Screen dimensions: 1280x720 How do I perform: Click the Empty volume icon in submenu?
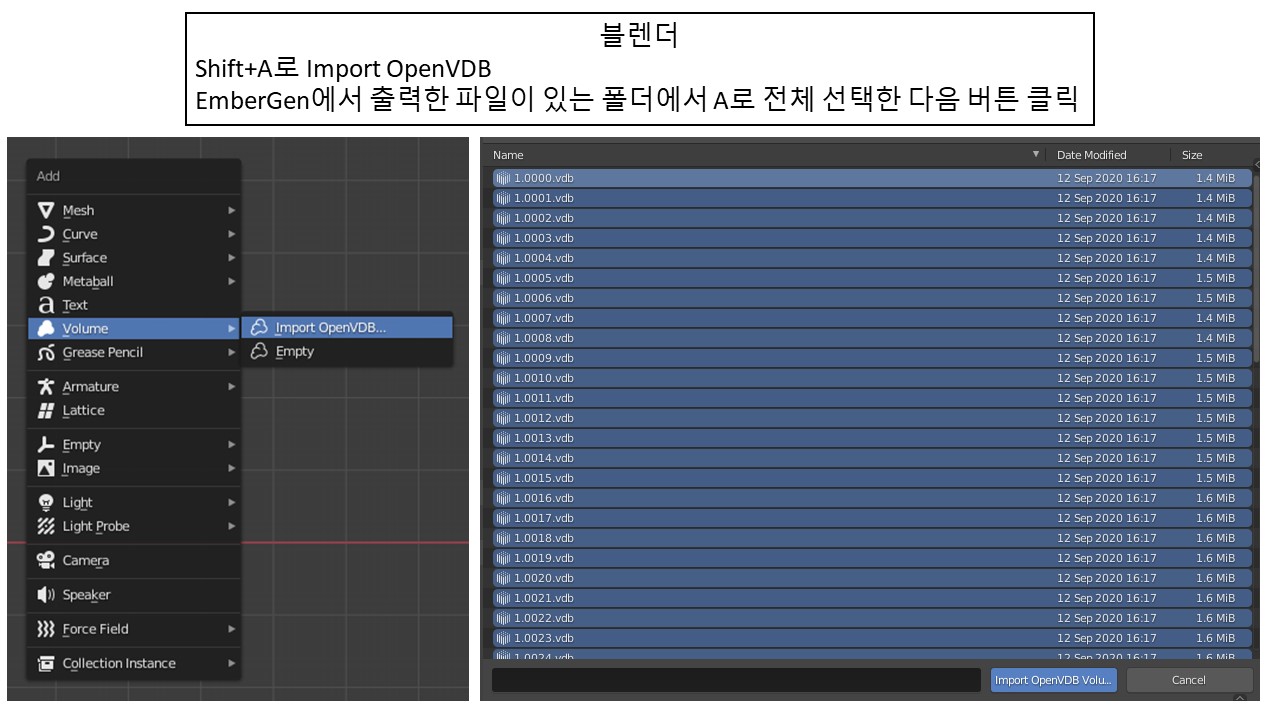(x=260, y=351)
